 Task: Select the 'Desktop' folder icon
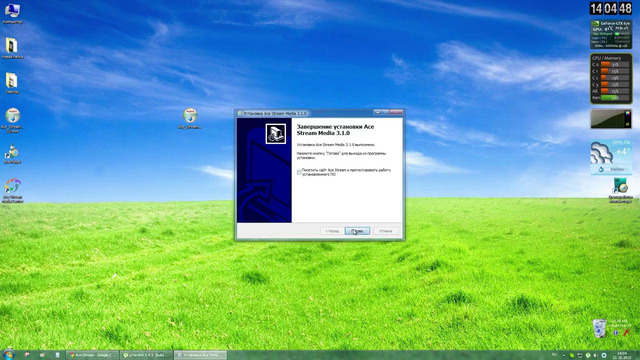pos(12,83)
